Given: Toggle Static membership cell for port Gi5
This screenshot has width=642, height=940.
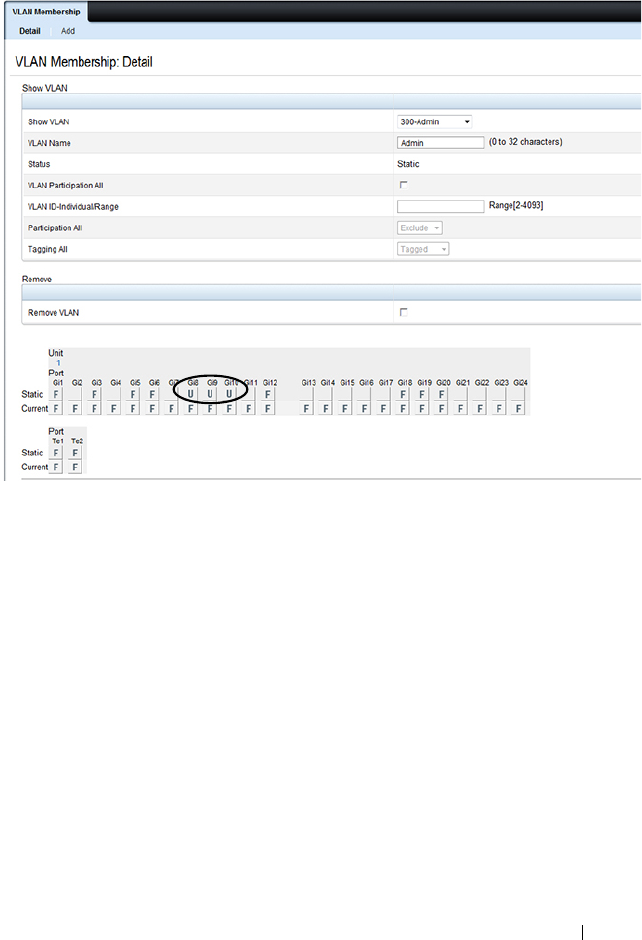Looking at the screenshot, I should pyautogui.click(x=133, y=394).
